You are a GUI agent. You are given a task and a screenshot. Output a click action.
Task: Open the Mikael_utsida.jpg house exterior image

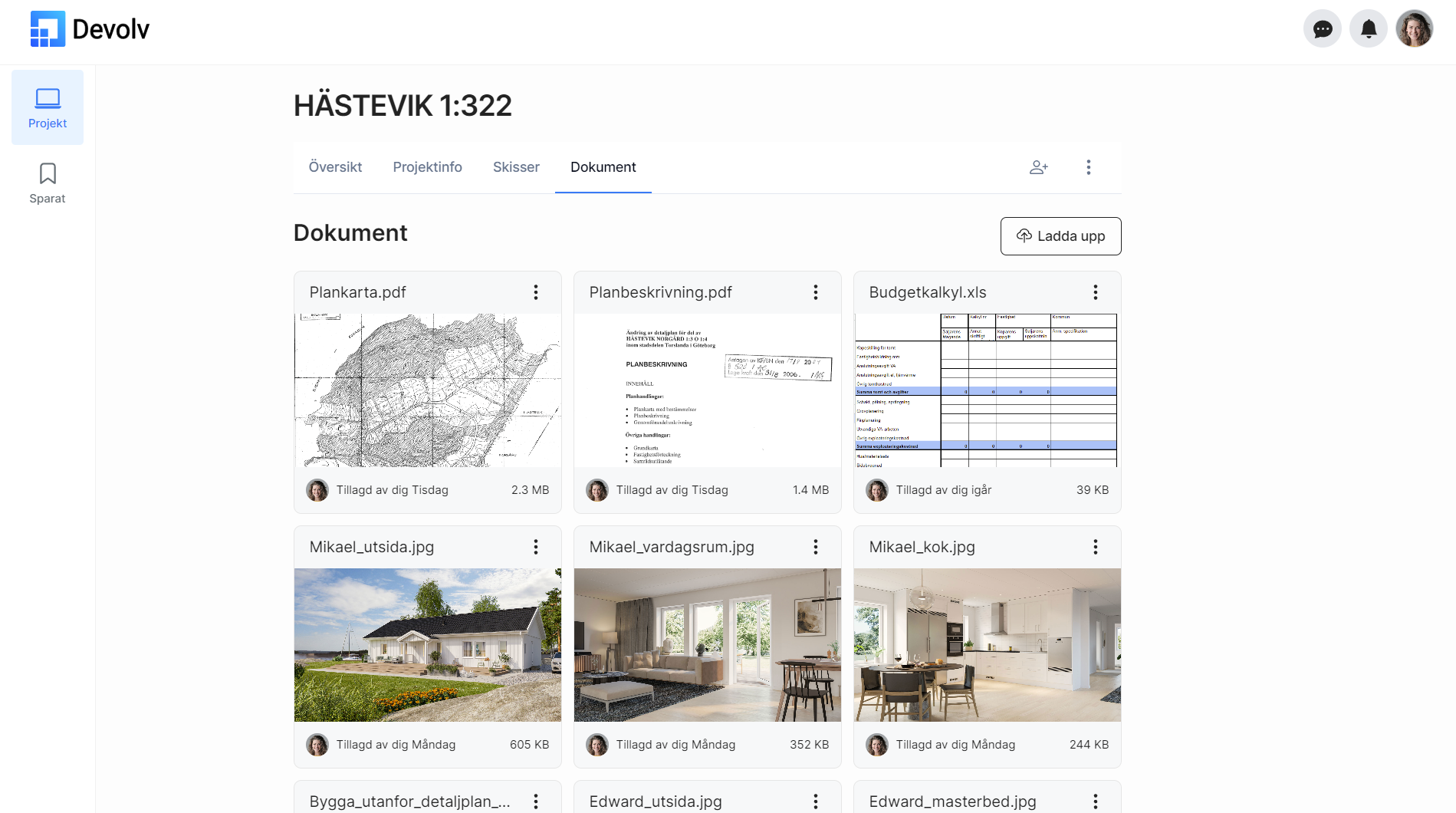[428, 645]
